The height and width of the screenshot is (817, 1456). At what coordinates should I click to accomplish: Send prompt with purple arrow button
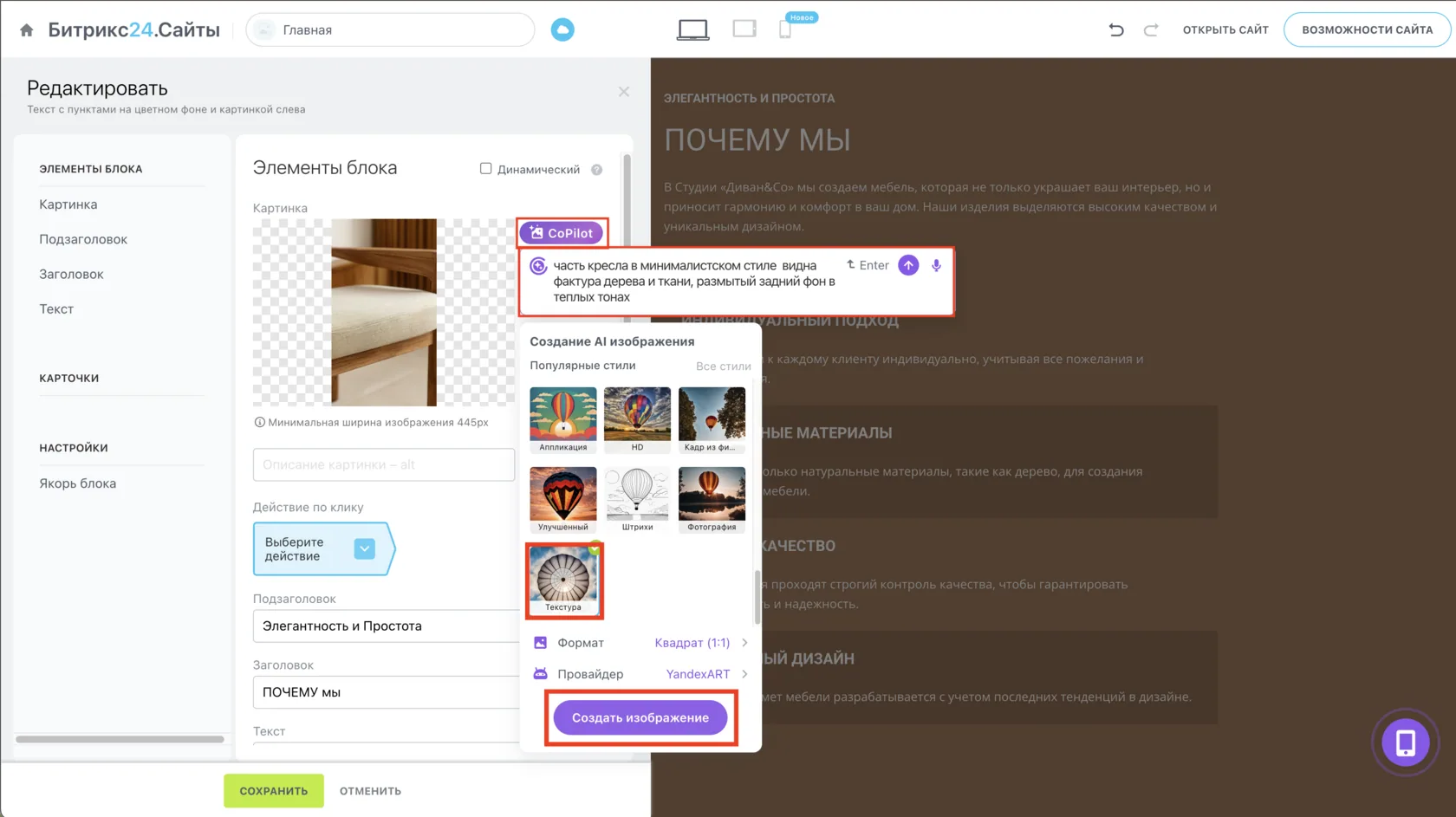coord(908,266)
